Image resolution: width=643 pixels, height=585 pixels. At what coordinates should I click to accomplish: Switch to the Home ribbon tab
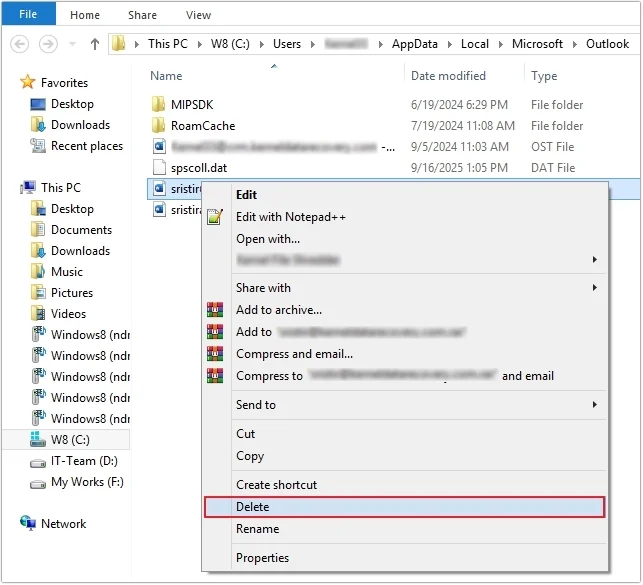coord(85,15)
